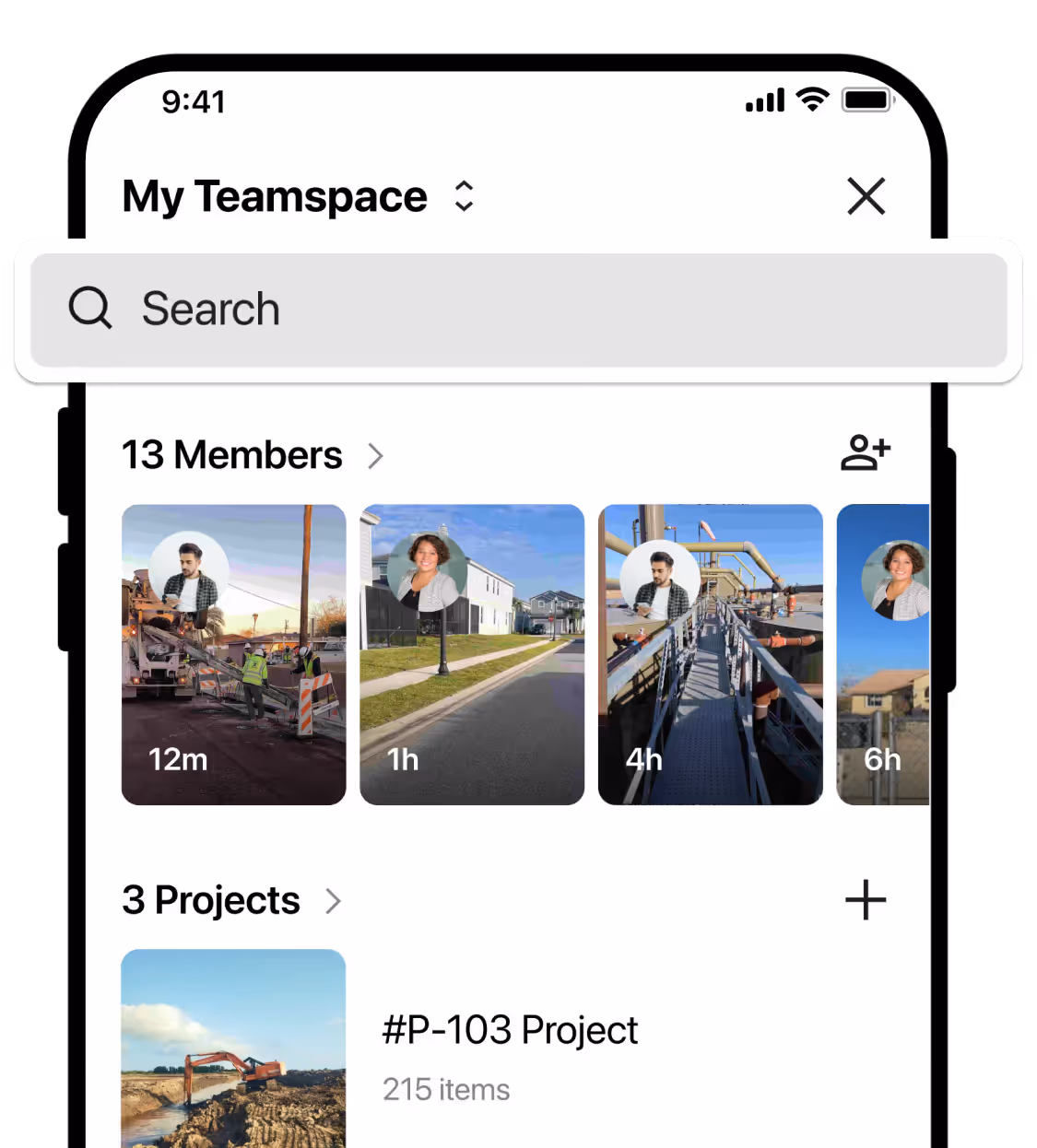Image resolution: width=1037 pixels, height=1148 pixels.
Task: Add a new project with plus icon
Action: [x=866, y=900]
